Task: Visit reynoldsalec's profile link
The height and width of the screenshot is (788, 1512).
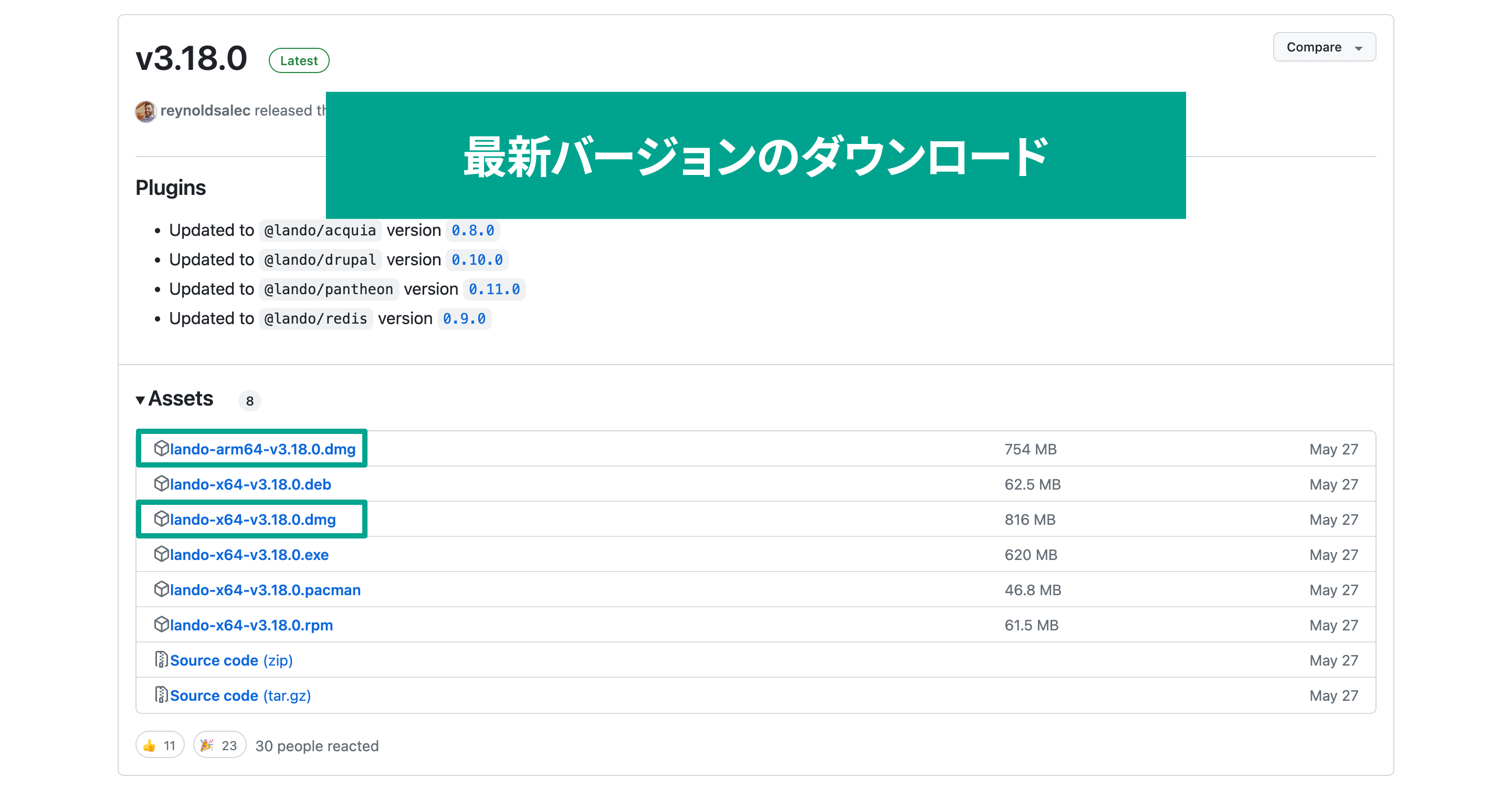Action: click(x=205, y=110)
